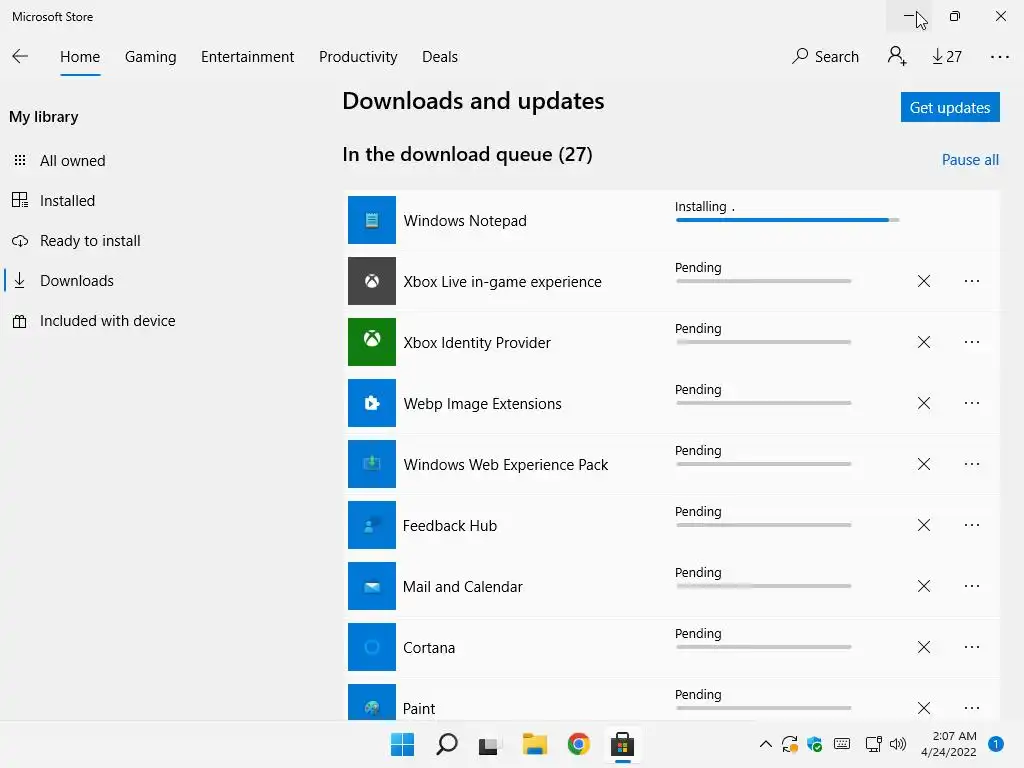
Task: Open downloads indicator showing 27
Action: click(x=947, y=57)
